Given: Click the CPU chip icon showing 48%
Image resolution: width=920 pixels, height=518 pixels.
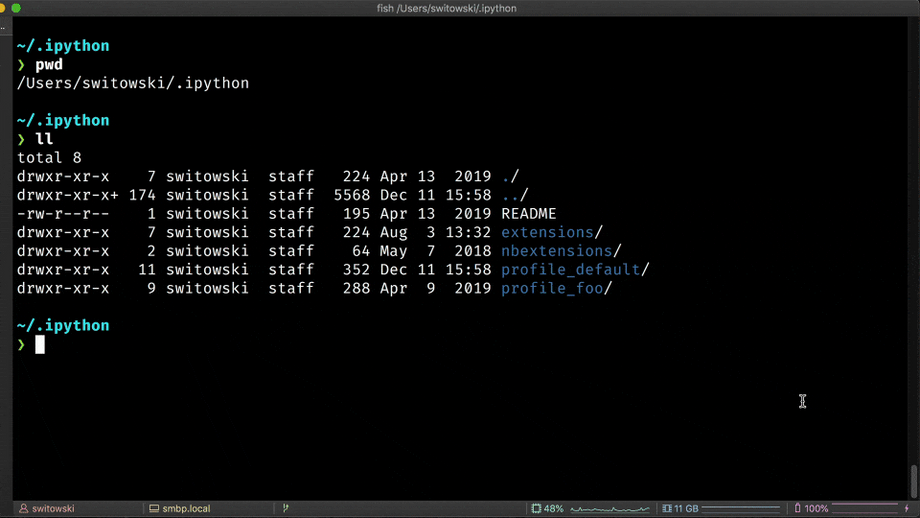Looking at the screenshot, I should 537,509.
